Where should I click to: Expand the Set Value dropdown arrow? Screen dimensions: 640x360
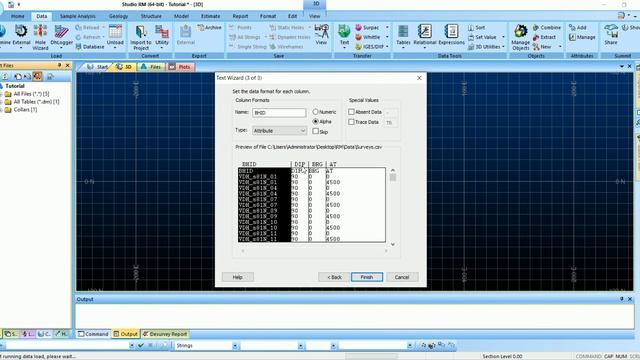pos(503,37)
